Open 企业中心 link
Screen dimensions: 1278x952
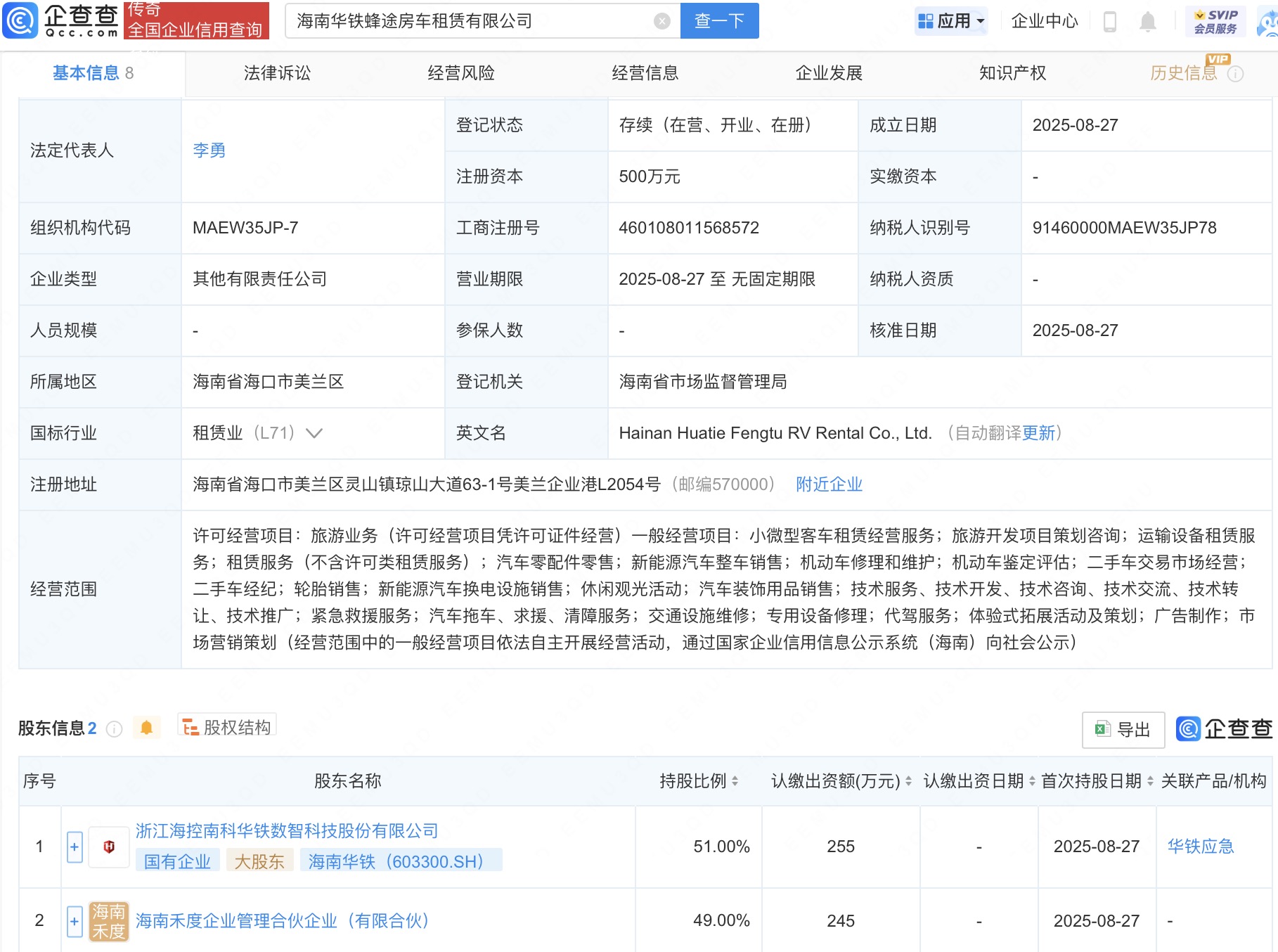coord(1044,21)
